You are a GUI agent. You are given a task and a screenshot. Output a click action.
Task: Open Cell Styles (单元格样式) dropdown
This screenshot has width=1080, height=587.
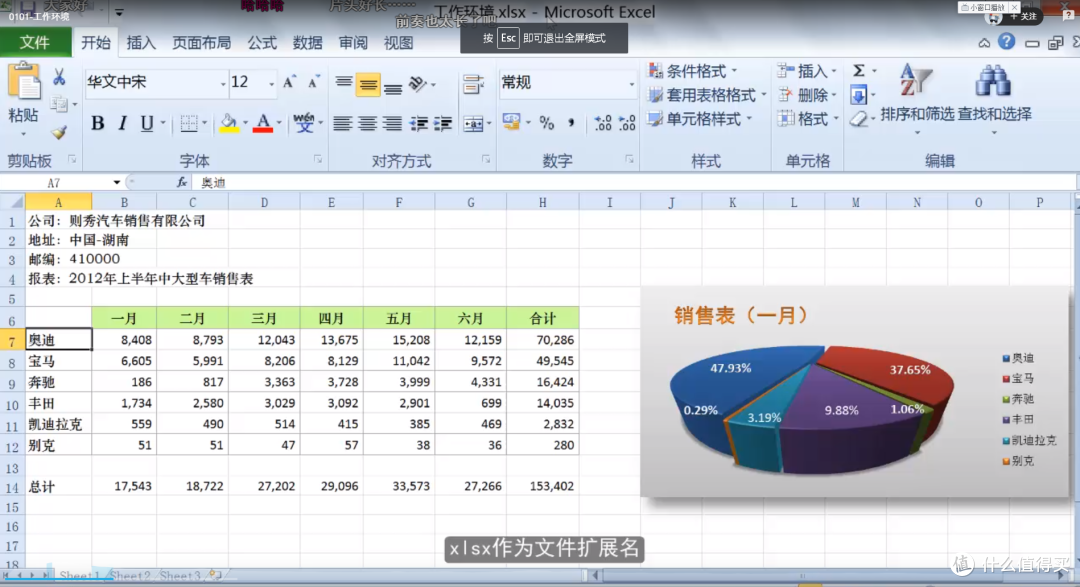(700, 119)
